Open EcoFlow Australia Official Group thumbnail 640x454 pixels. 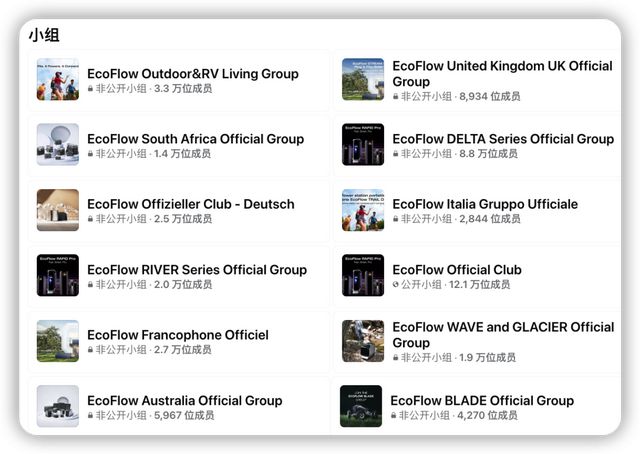[58, 406]
